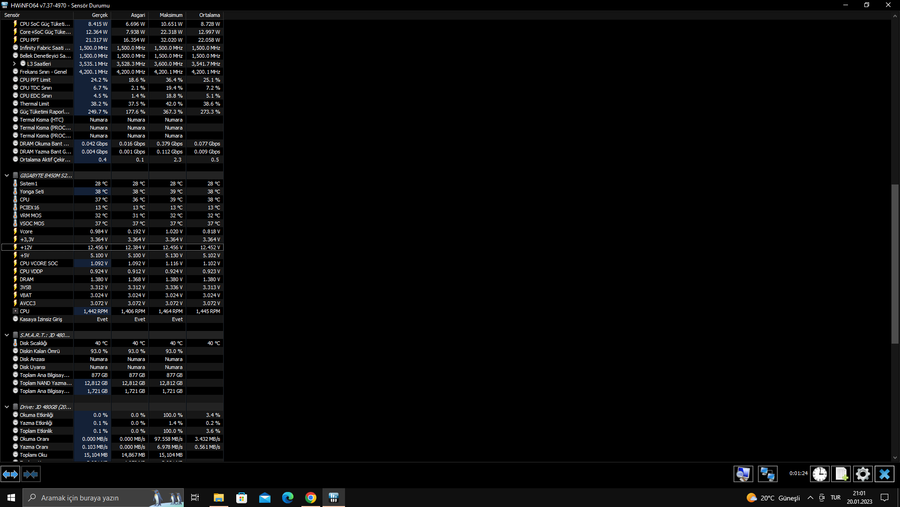Click the Gerçek column header
The height and width of the screenshot is (507, 900).
pyautogui.click(x=92, y=15)
